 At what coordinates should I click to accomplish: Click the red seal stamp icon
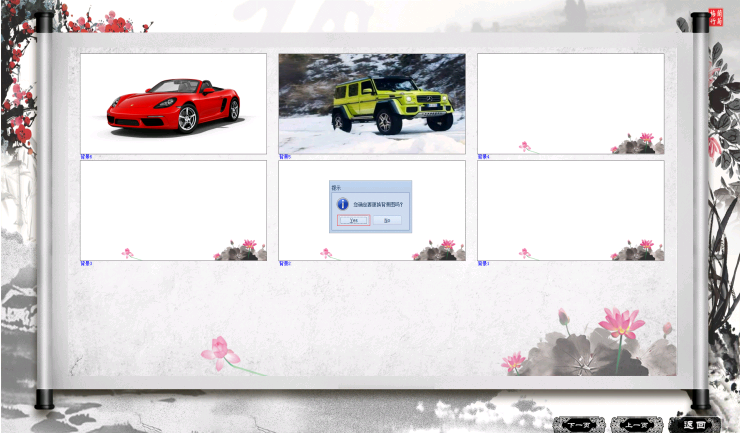[x=715, y=17]
